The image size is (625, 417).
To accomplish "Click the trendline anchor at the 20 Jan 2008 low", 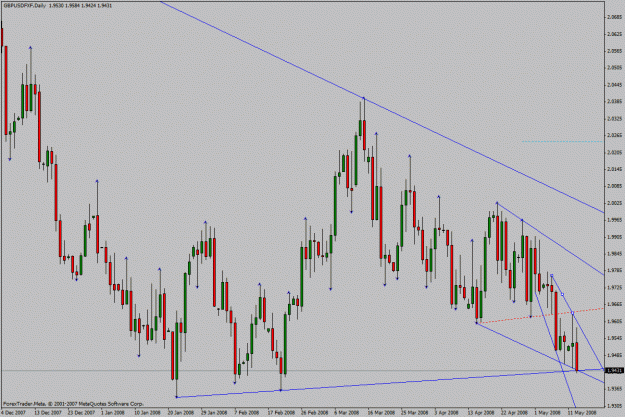I will (177, 397).
